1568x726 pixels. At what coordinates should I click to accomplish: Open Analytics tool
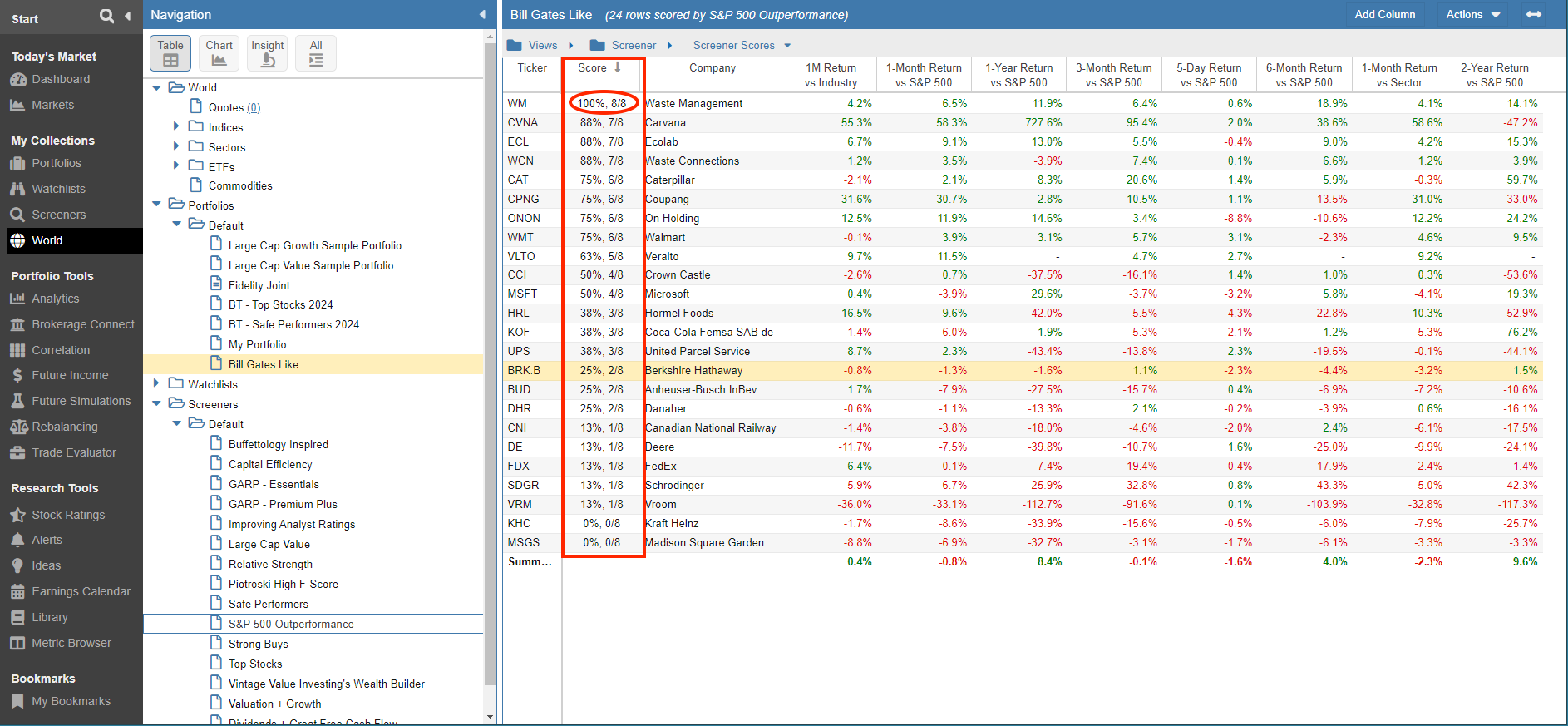(56, 299)
